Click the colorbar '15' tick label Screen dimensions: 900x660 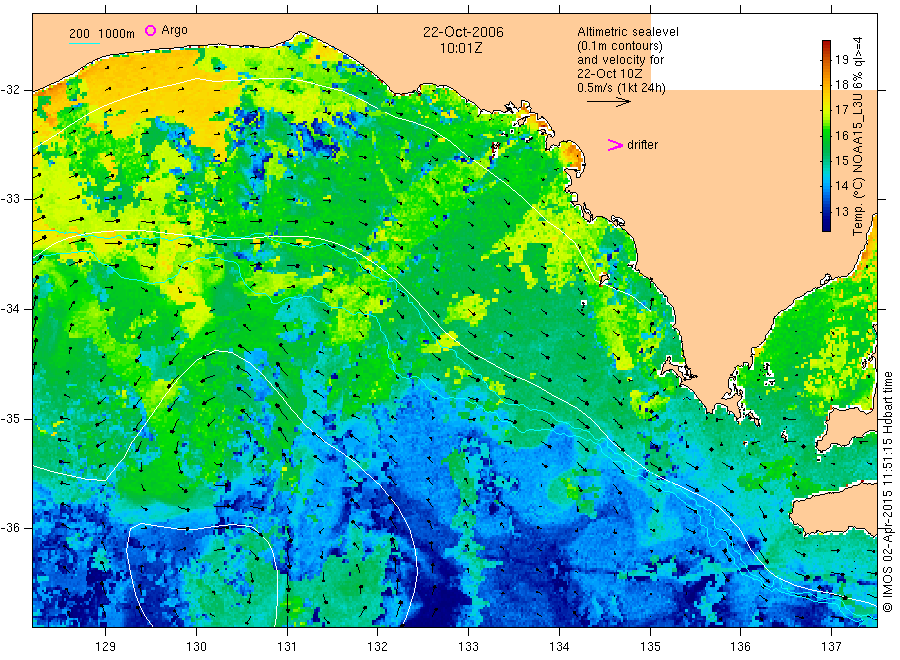click(841, 161)
